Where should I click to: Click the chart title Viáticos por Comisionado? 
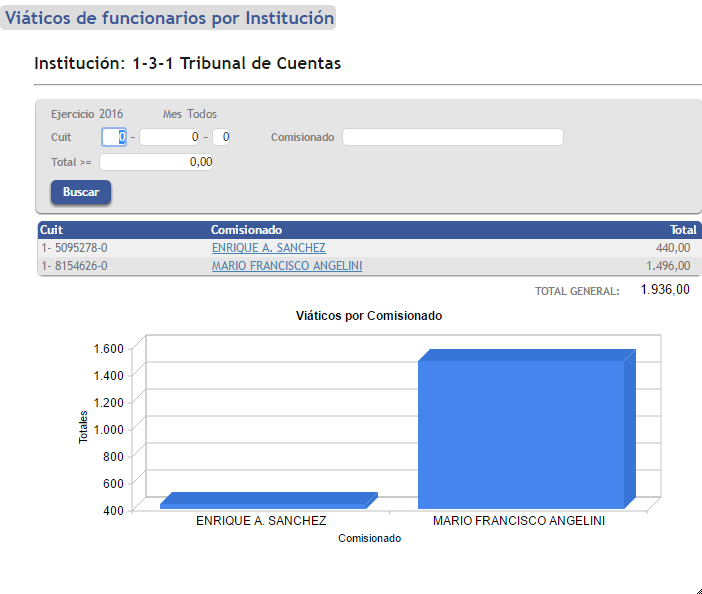click(369, 315)
